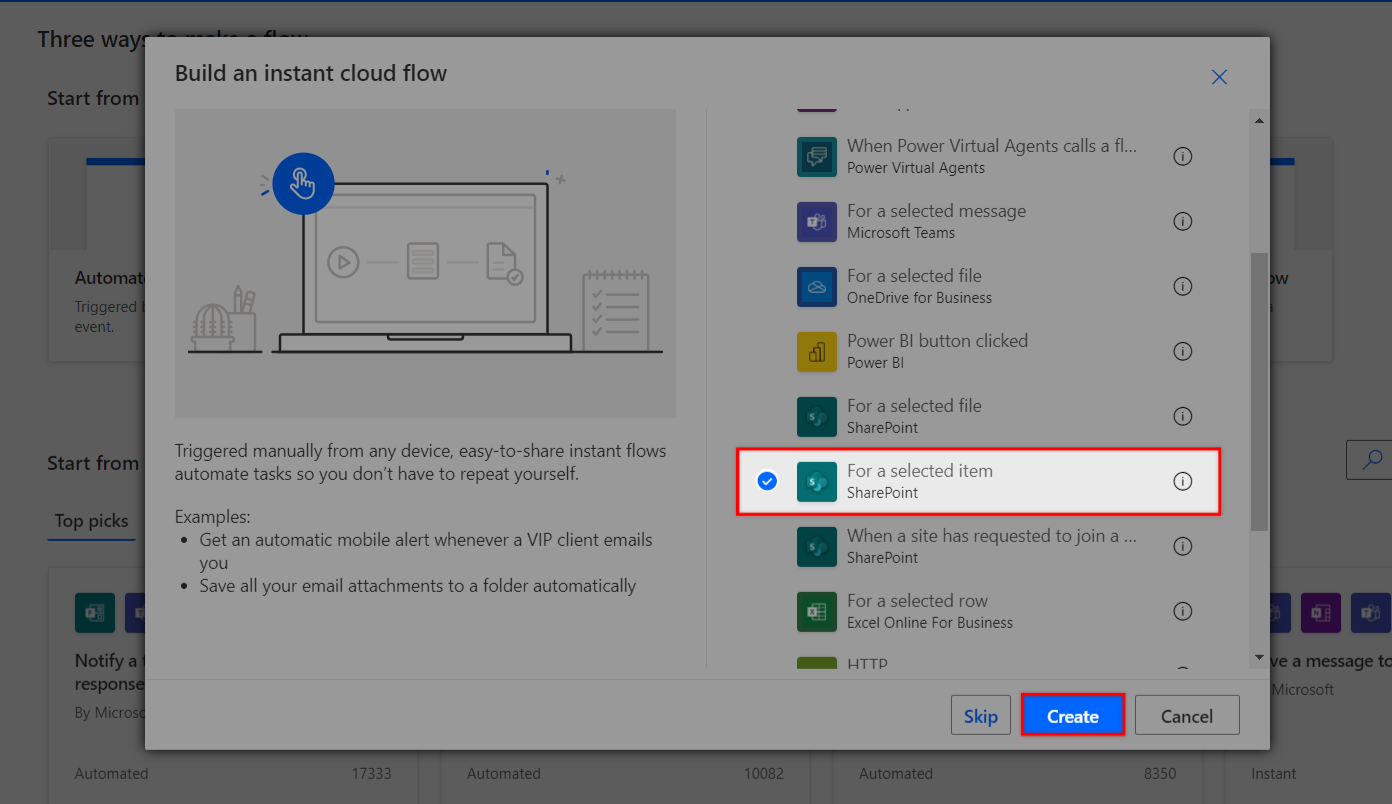Uncheck the selected 'For a selected item' radio
The height and width of the screenshot is (804, 1392).
coord(767,482)
